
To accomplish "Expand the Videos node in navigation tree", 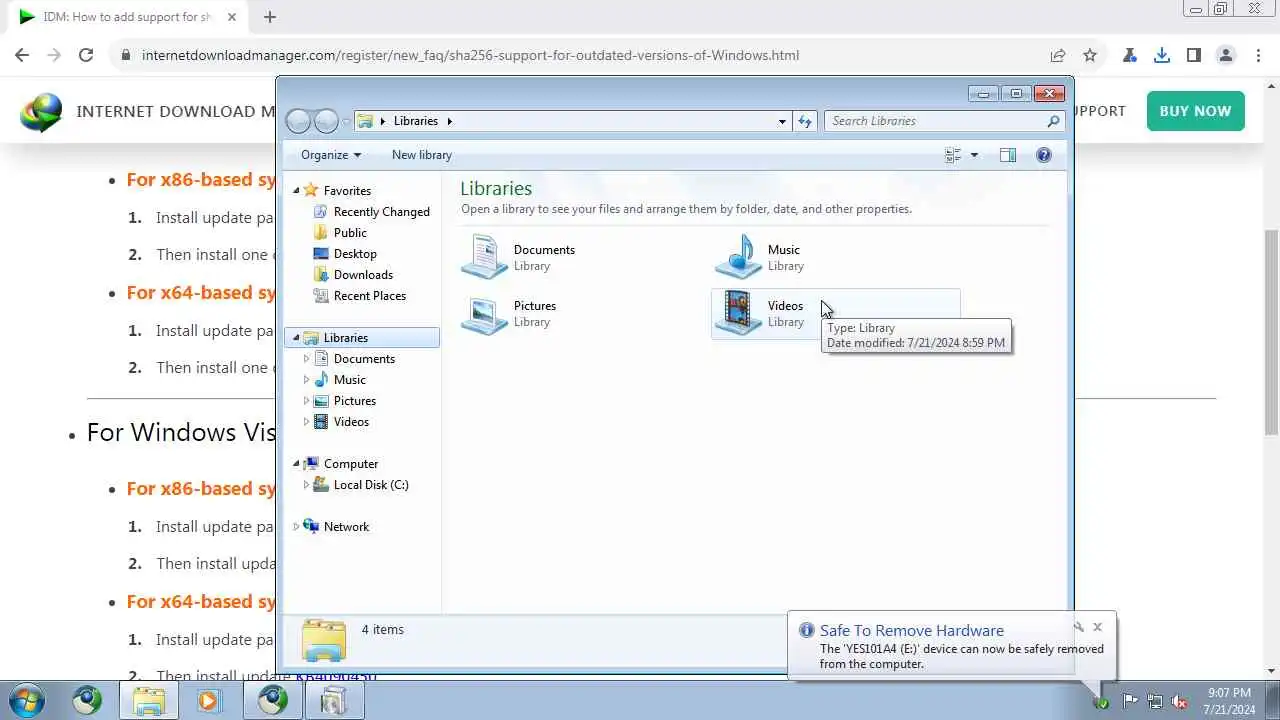I will (306, 422).
